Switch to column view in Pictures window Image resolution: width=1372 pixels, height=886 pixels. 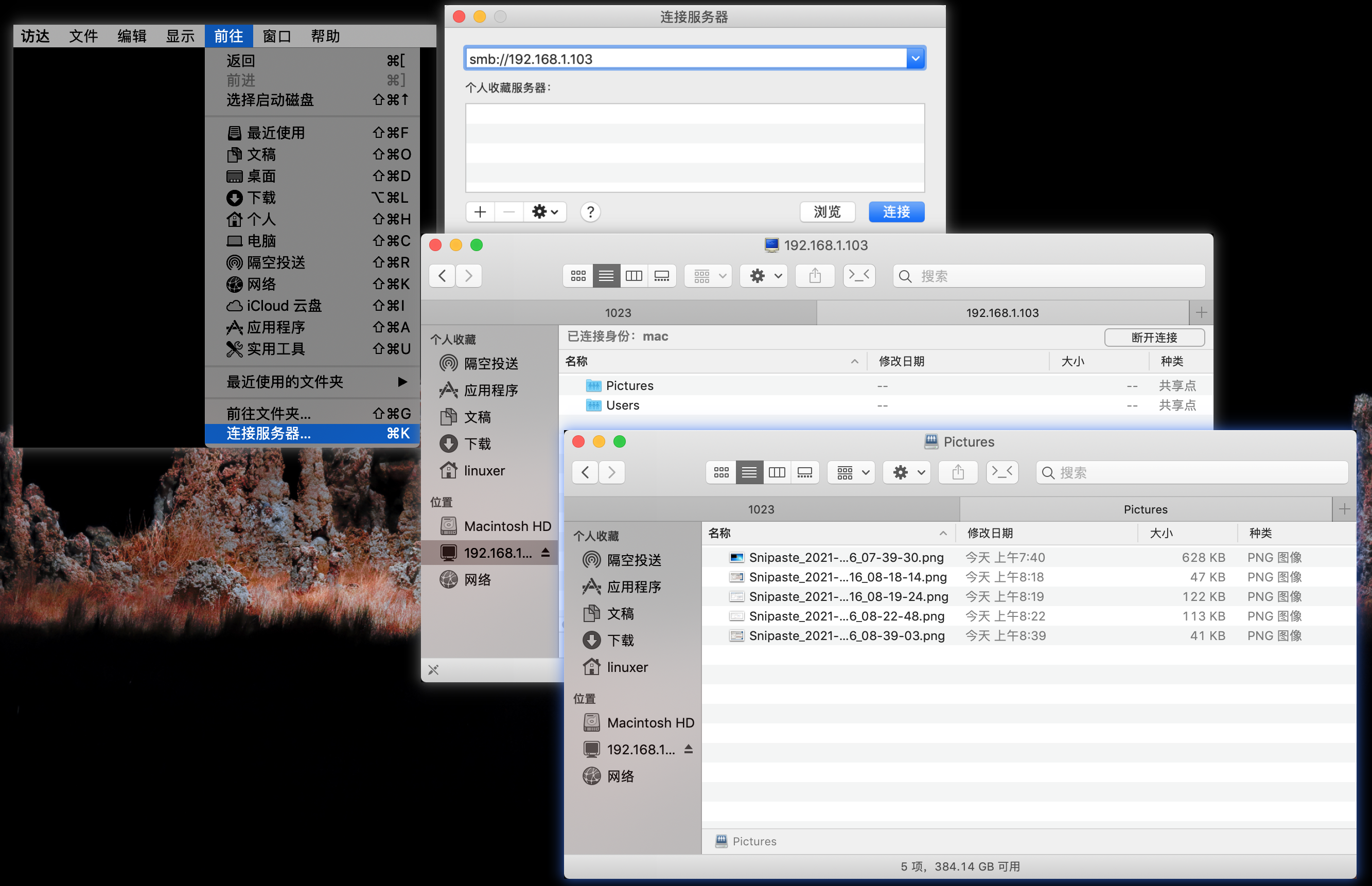(x=777, y=472)
